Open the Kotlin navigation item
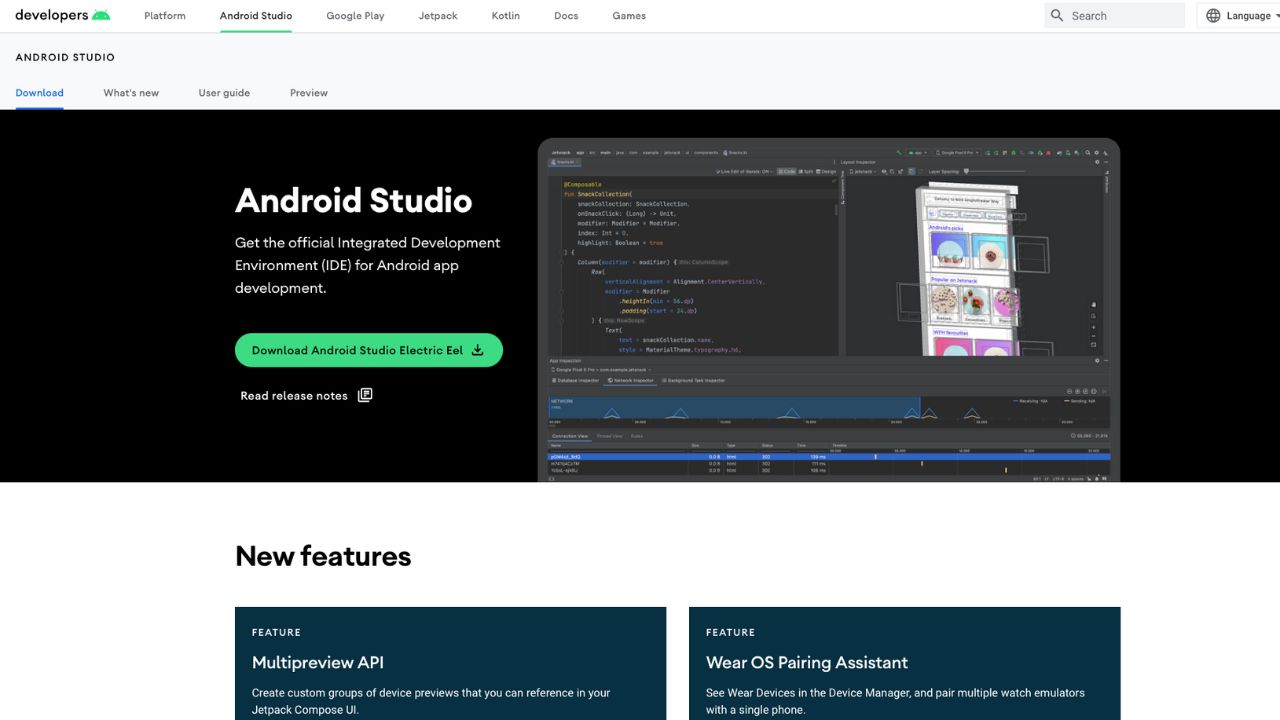The width and height of the screenshot is (1280, 720). coord(506,16)
